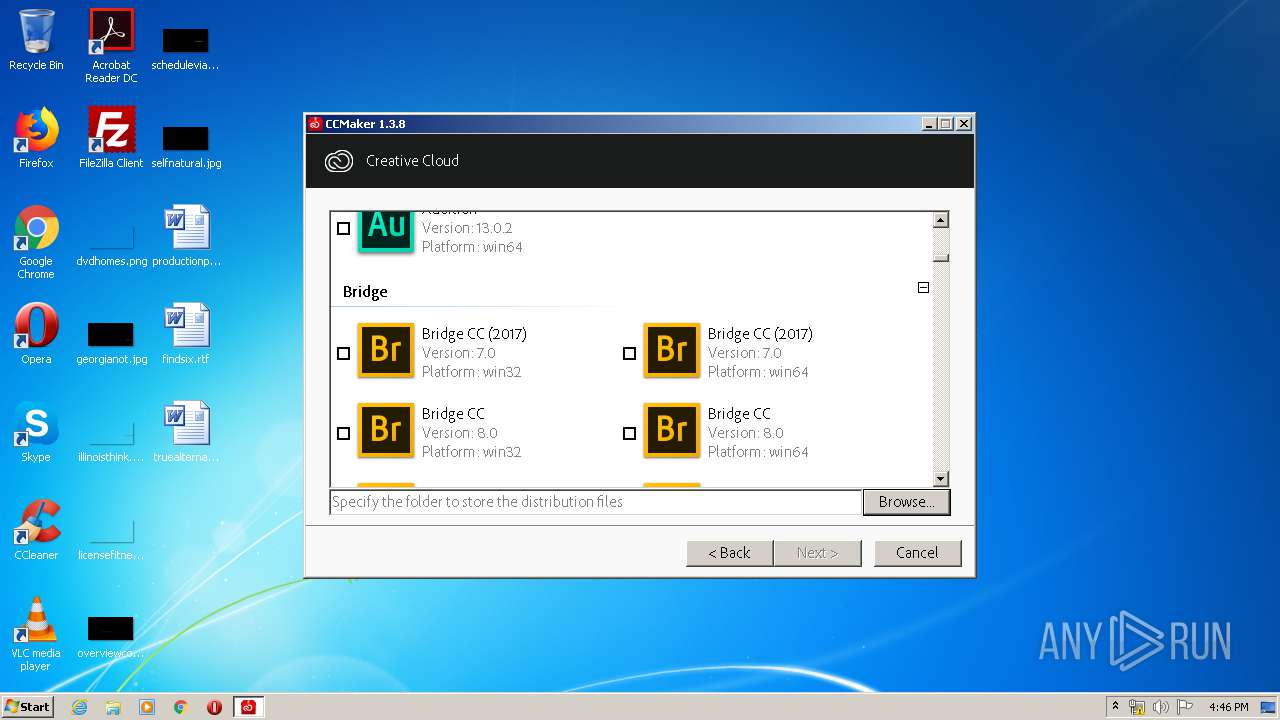Viewport: 1280px width, 720px height.
Task: Open Acrobat Reader DC desktop shortcut
Action: [111, 46]
